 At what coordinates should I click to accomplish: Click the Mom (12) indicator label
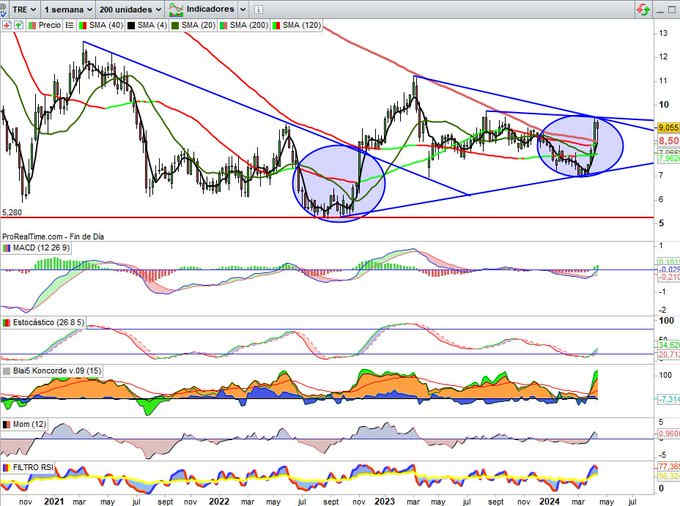(x=29, y=424)
